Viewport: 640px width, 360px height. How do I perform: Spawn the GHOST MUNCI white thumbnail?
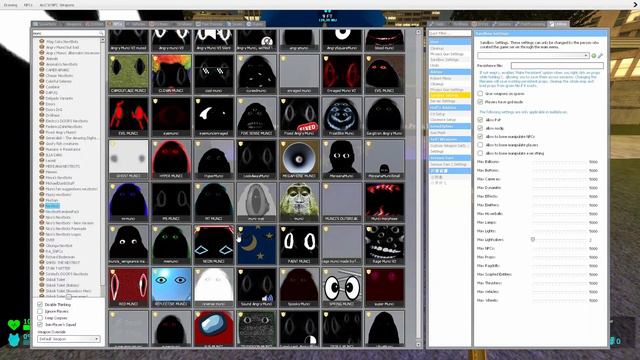click(129, 160)
